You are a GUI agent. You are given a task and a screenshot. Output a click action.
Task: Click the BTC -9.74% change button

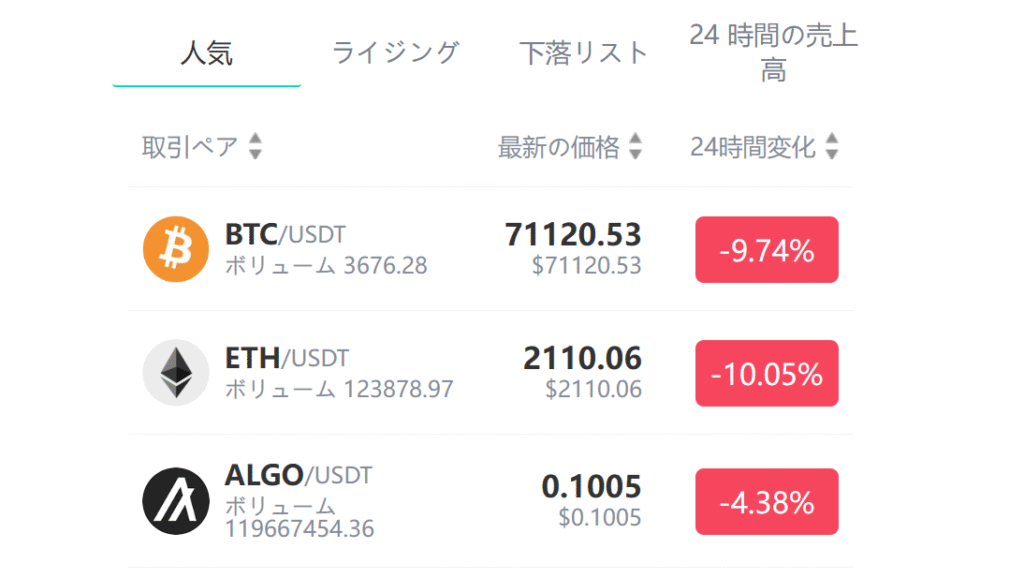tap(767, 250)
